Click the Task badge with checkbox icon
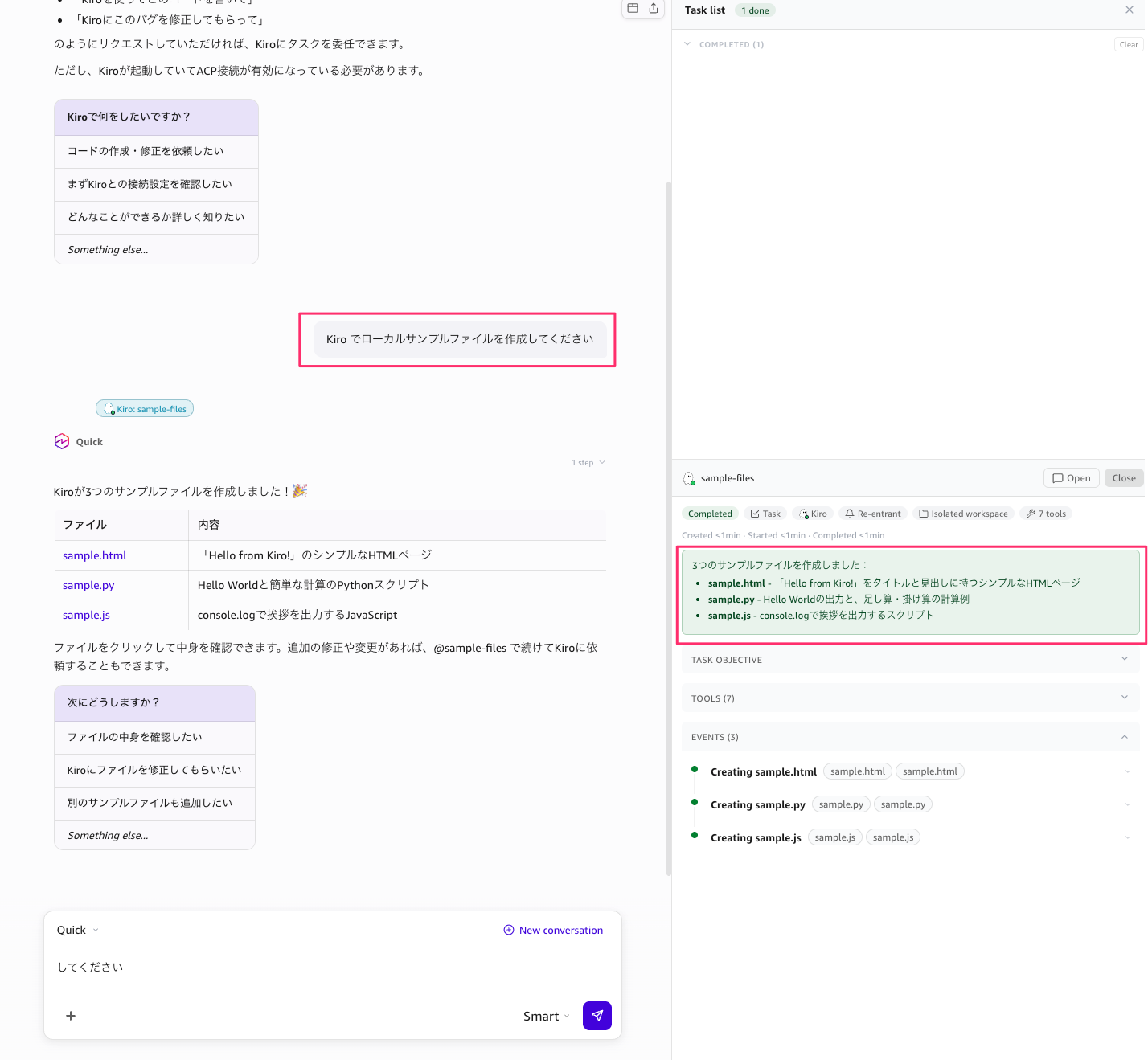 click(765, 514)
